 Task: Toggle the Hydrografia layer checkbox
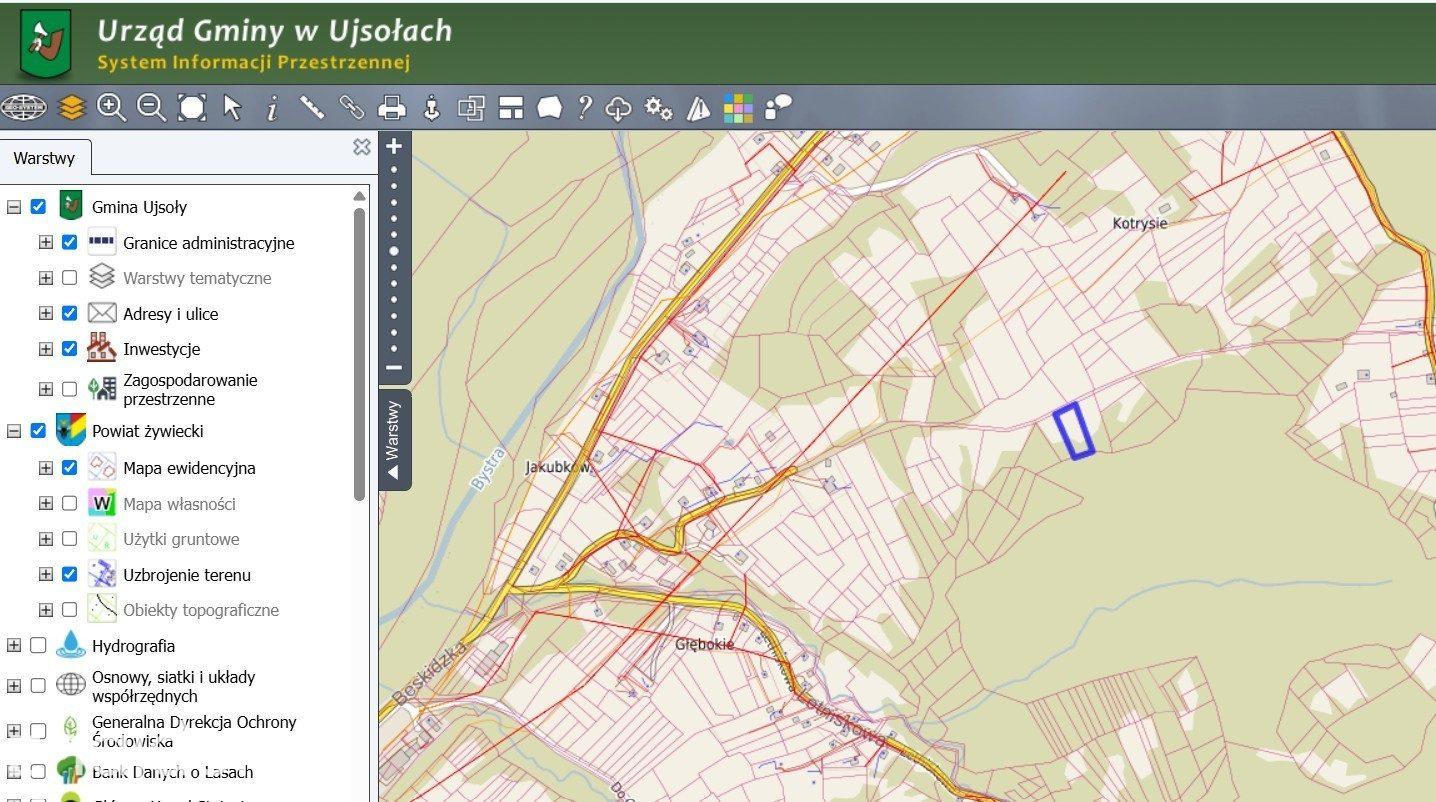(38, 646)
